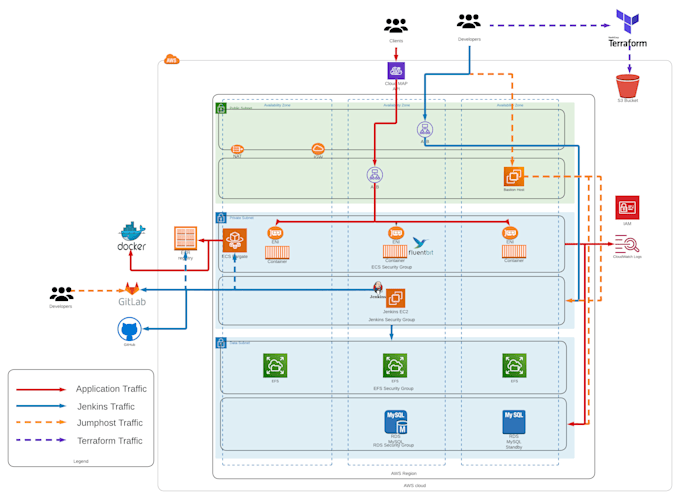Select the Bastion Host icon
This screenshot has height=499, width=680.
pos(514,176)
